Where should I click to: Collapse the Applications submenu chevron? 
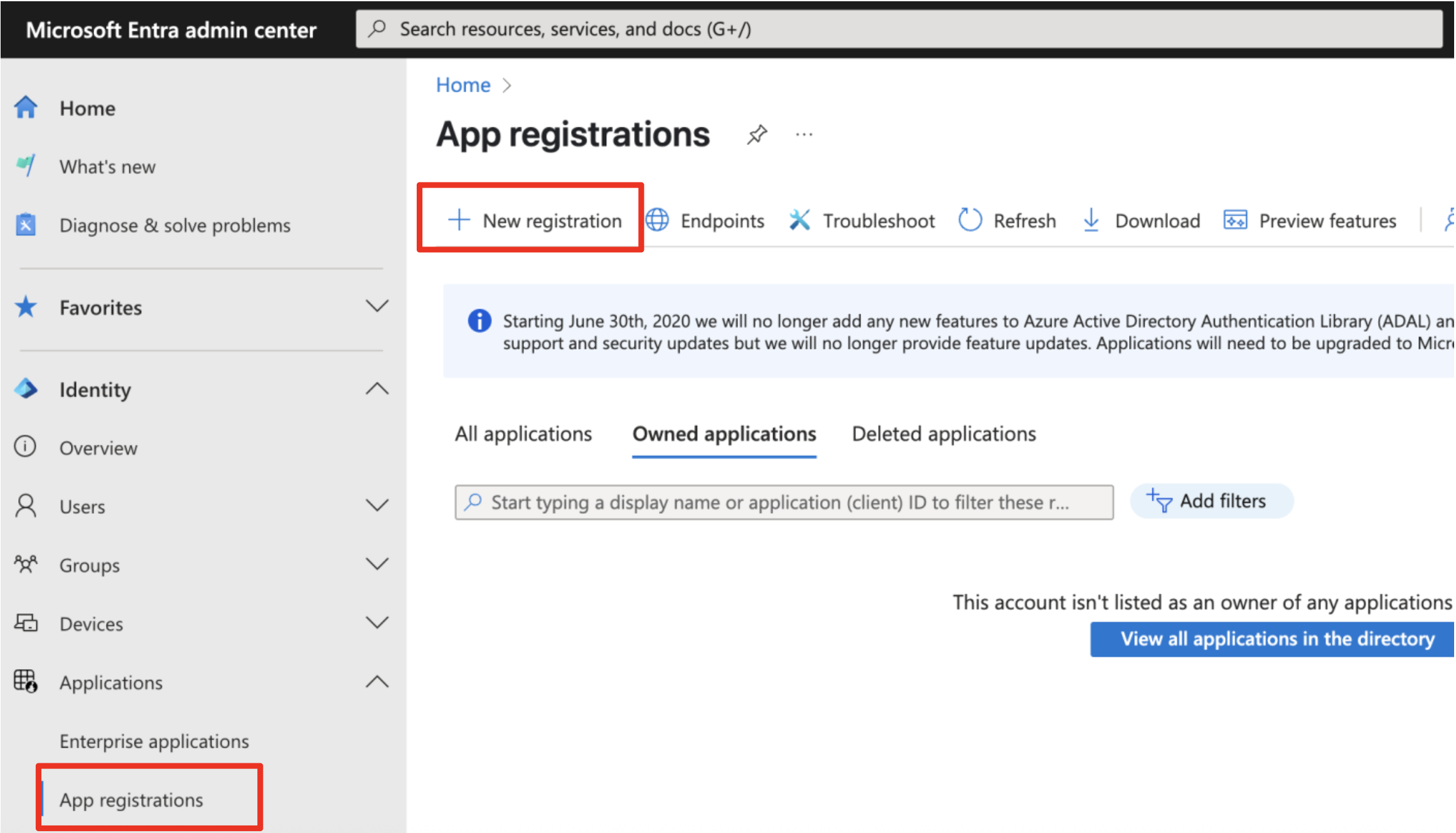(377, 681)
